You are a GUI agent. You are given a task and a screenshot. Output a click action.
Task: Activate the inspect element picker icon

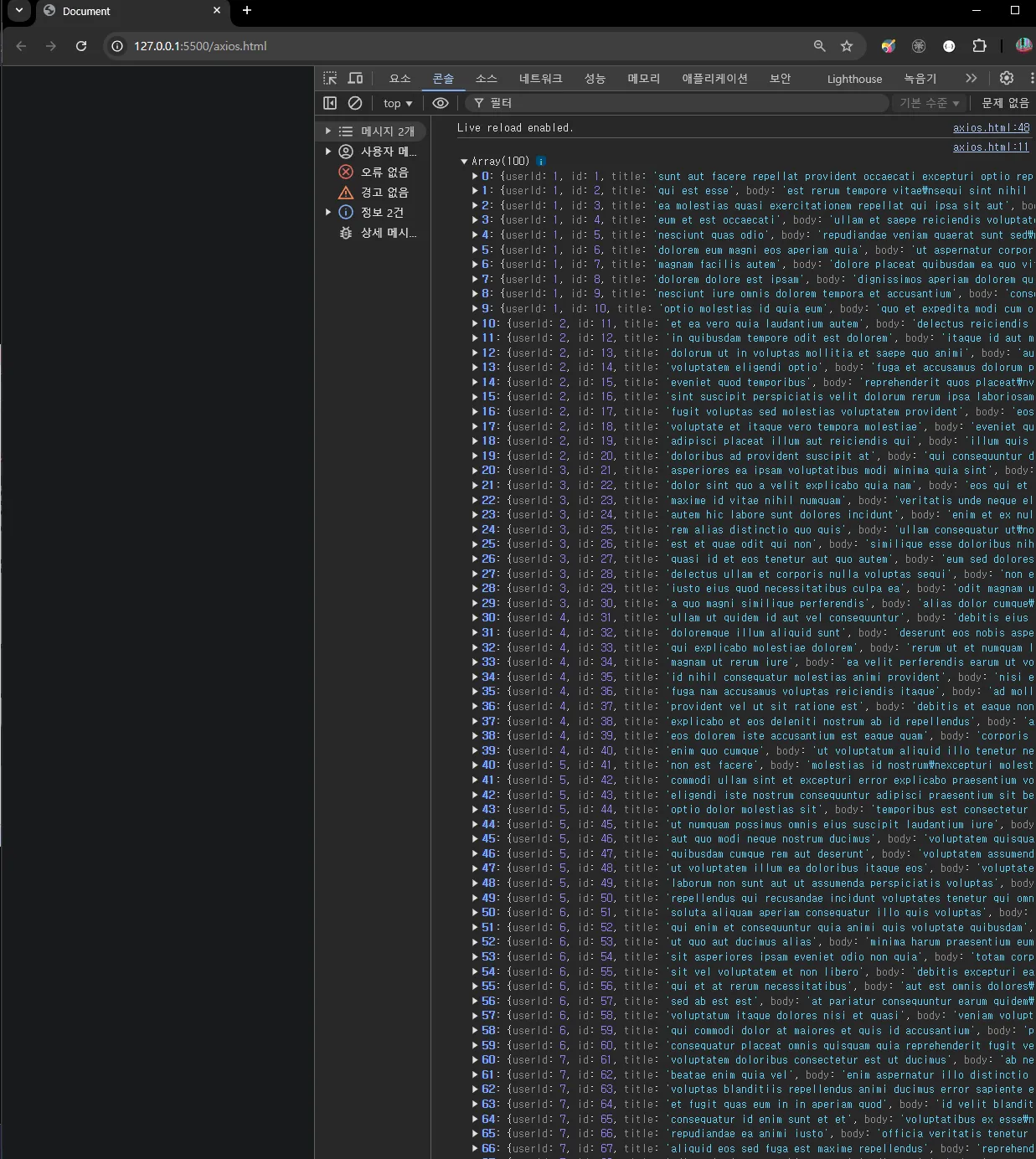pyautogui.click(x=330, y=79)
